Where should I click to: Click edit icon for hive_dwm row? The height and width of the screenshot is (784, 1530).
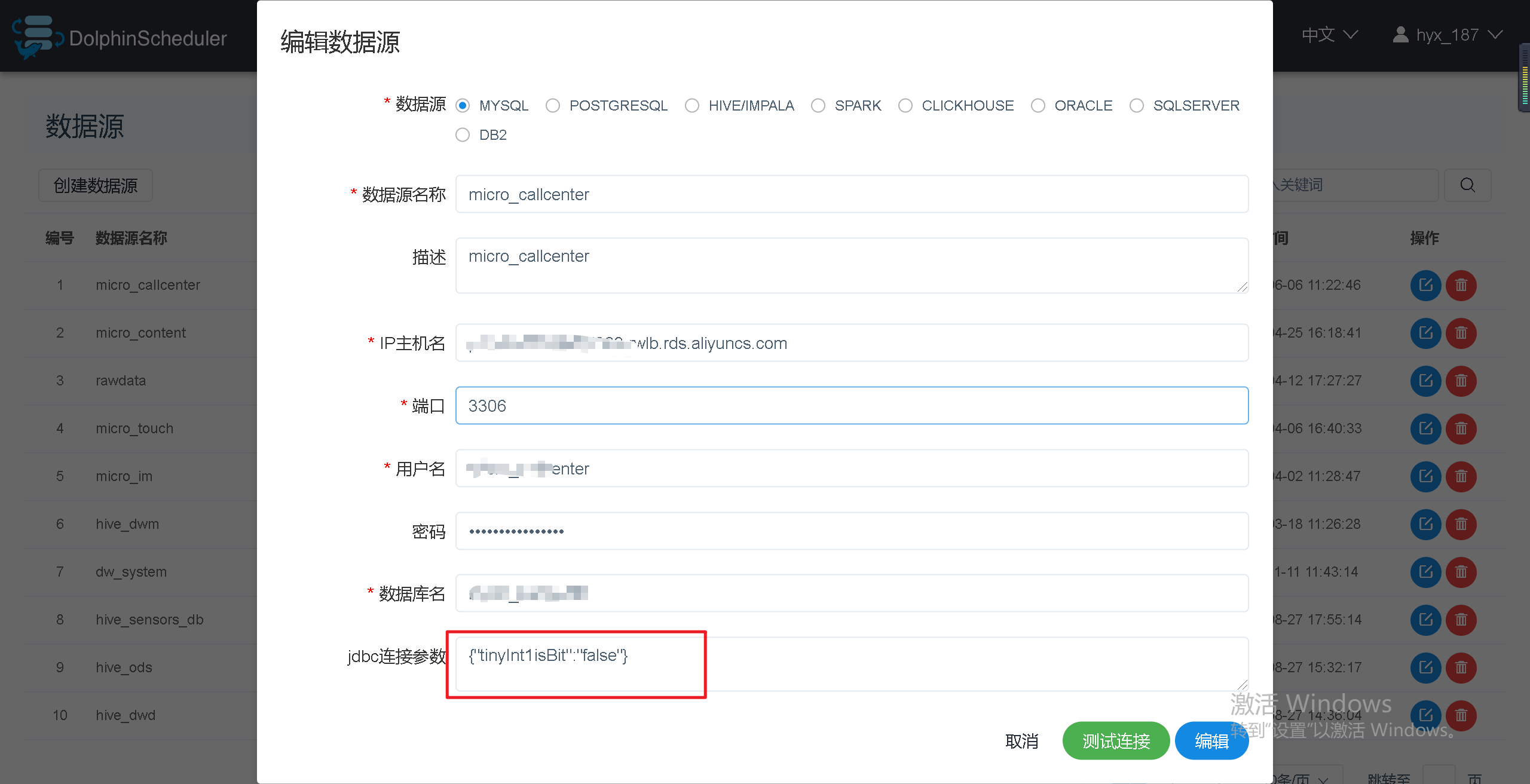1426,524
